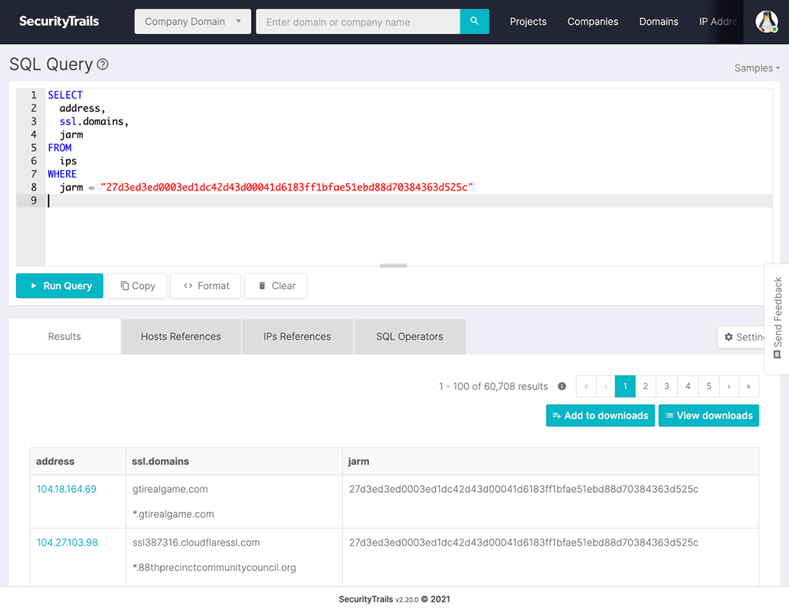
Task: Select results page 5
Action: [x=709, y=386]
